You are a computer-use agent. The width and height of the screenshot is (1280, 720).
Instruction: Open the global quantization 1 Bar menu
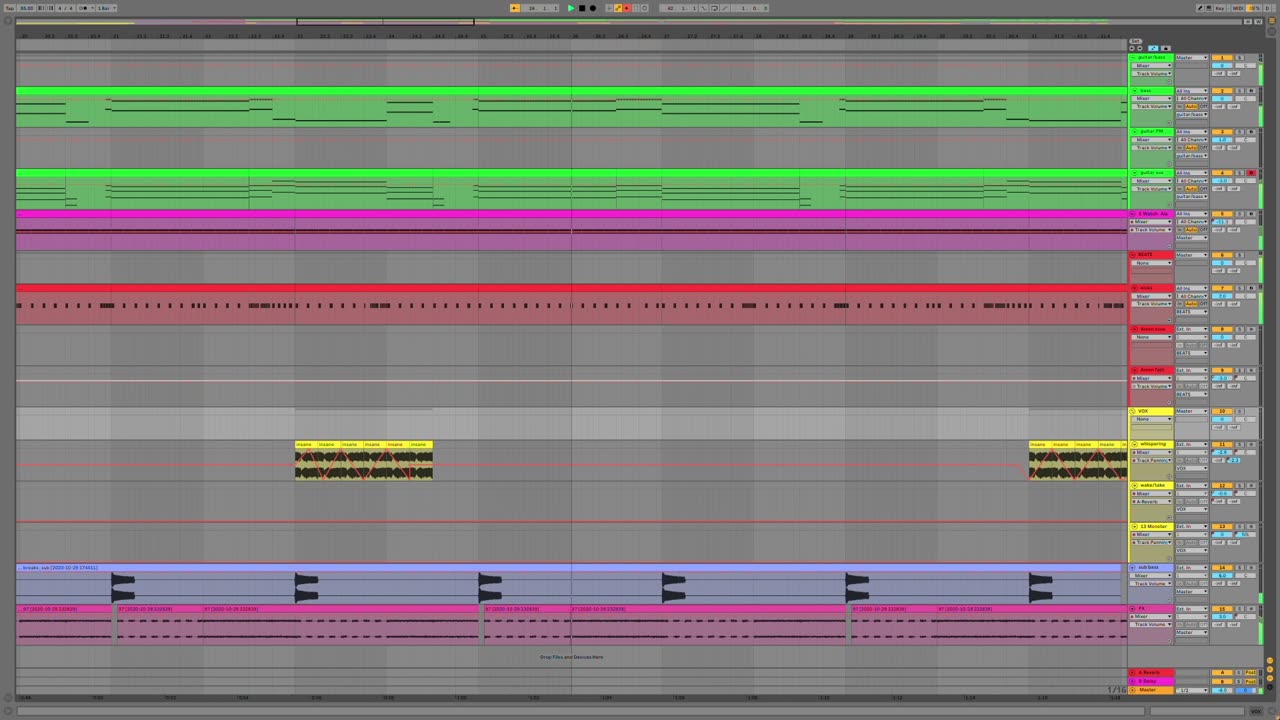pyautogui.click(x=104, y=8)
